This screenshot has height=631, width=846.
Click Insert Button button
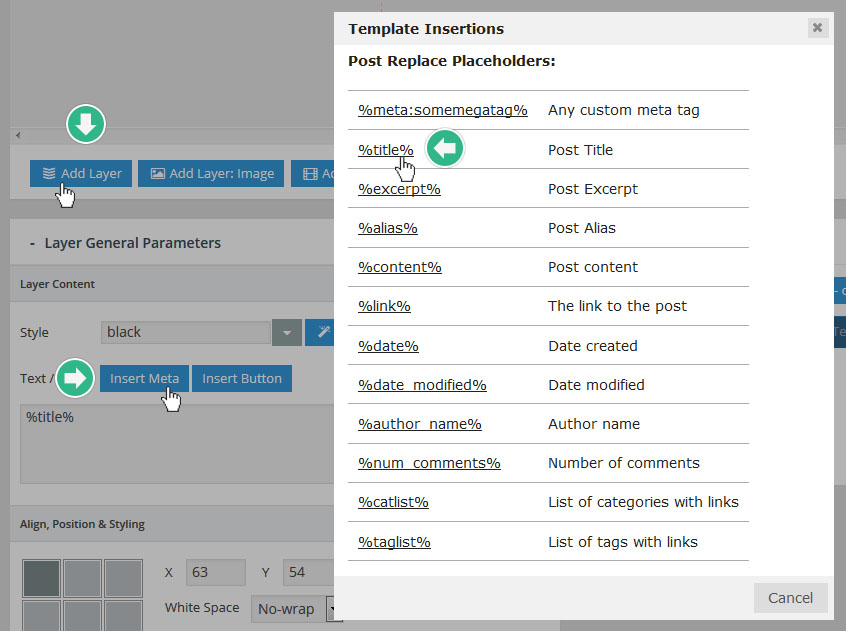tap(241, 378)
